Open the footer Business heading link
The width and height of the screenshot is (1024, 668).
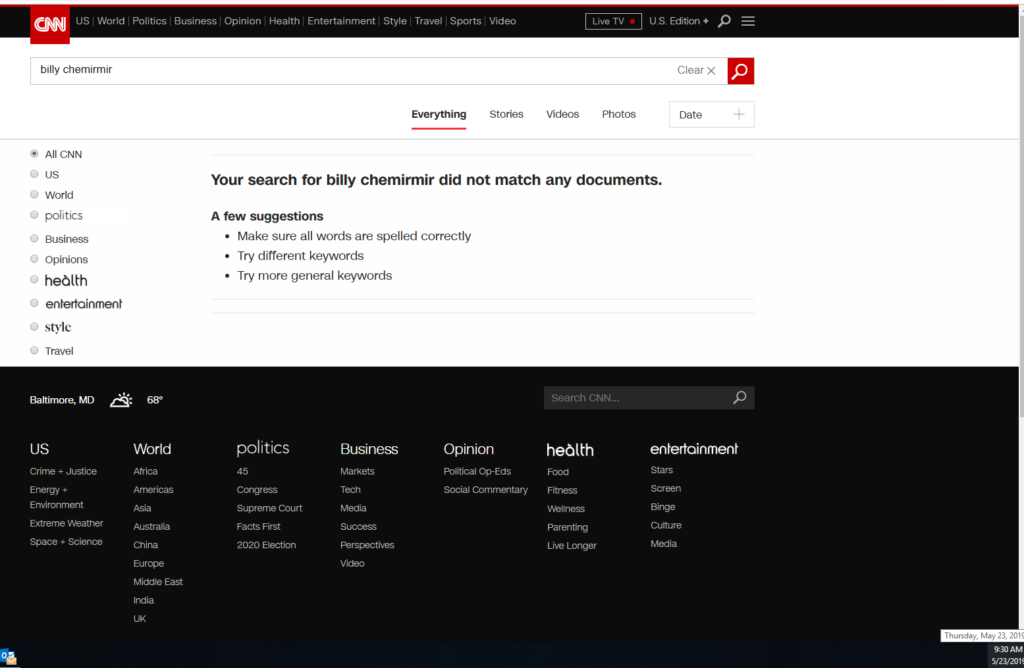tap(369, 449)
